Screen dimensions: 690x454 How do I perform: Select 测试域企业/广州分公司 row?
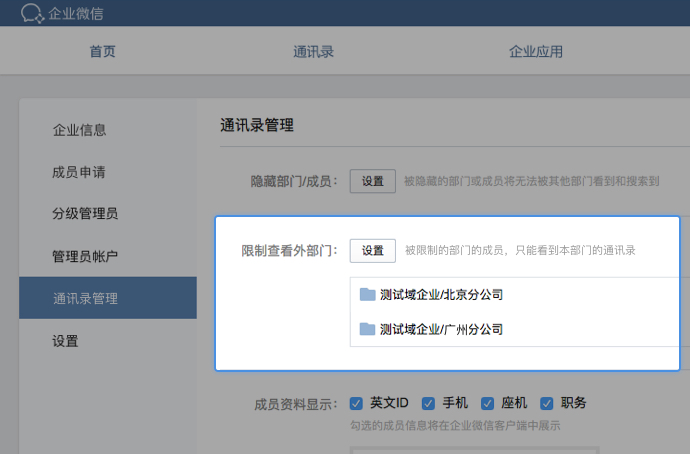coord(515,329)
